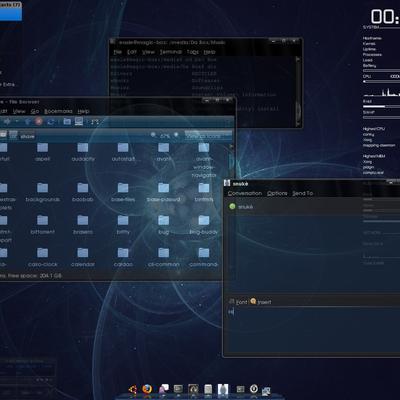Go forward in the file browser toolbar
This screenshot has height=400, width=400.
7,122
